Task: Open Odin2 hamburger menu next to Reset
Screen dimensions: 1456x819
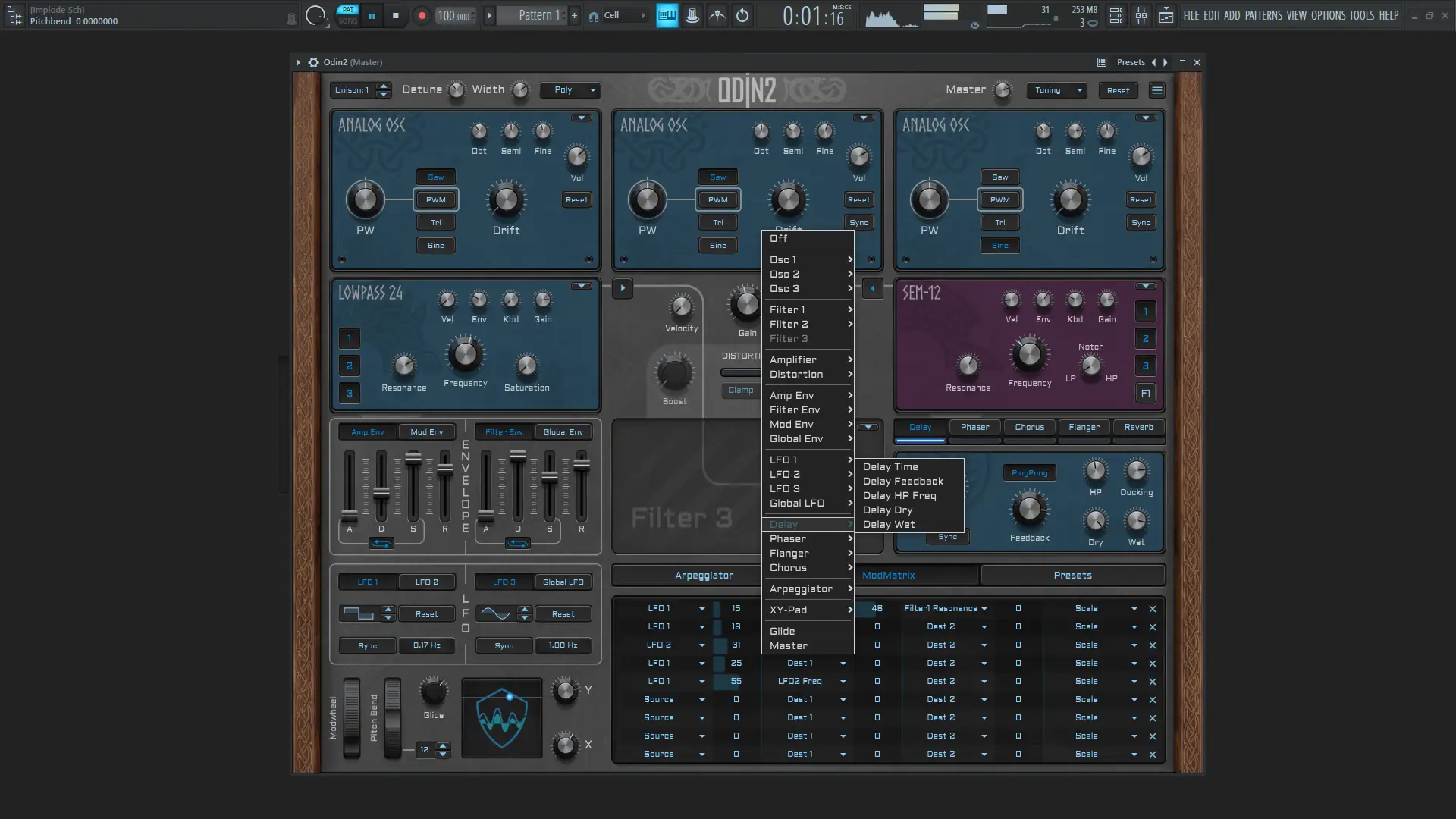Action: click(x=1156, y=90)
